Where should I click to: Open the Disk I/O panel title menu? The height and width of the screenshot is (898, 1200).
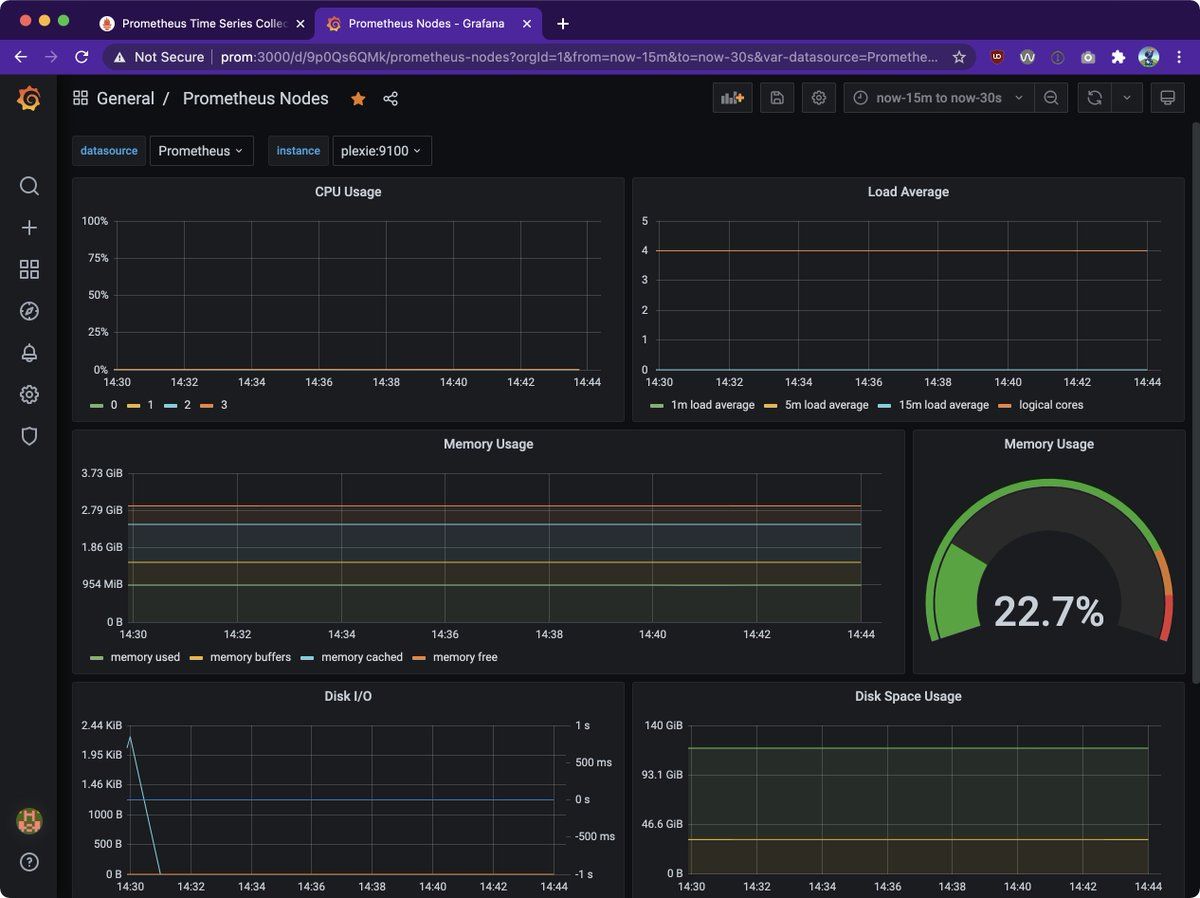click(348, 696)
